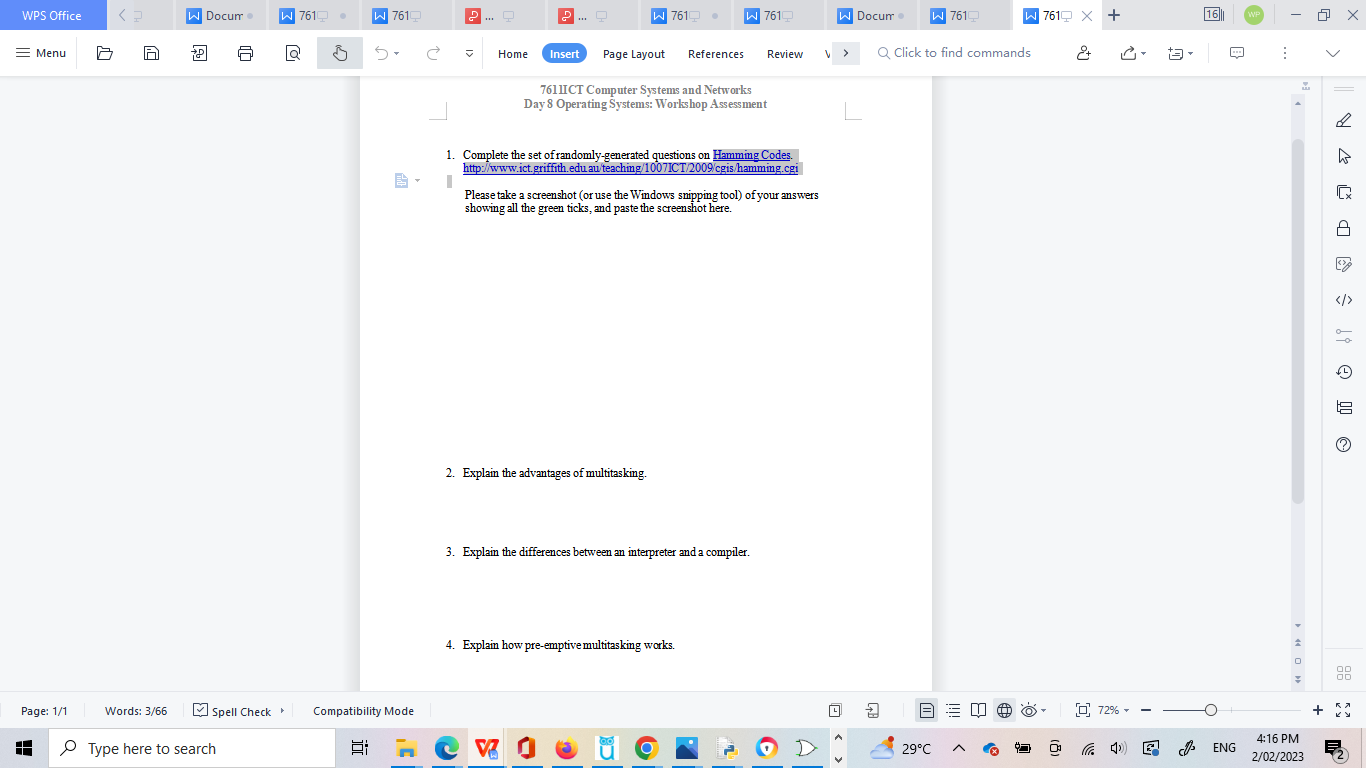Open the Spell Check panel in the sidebar

pyautogui.click(x=239, y=710)
